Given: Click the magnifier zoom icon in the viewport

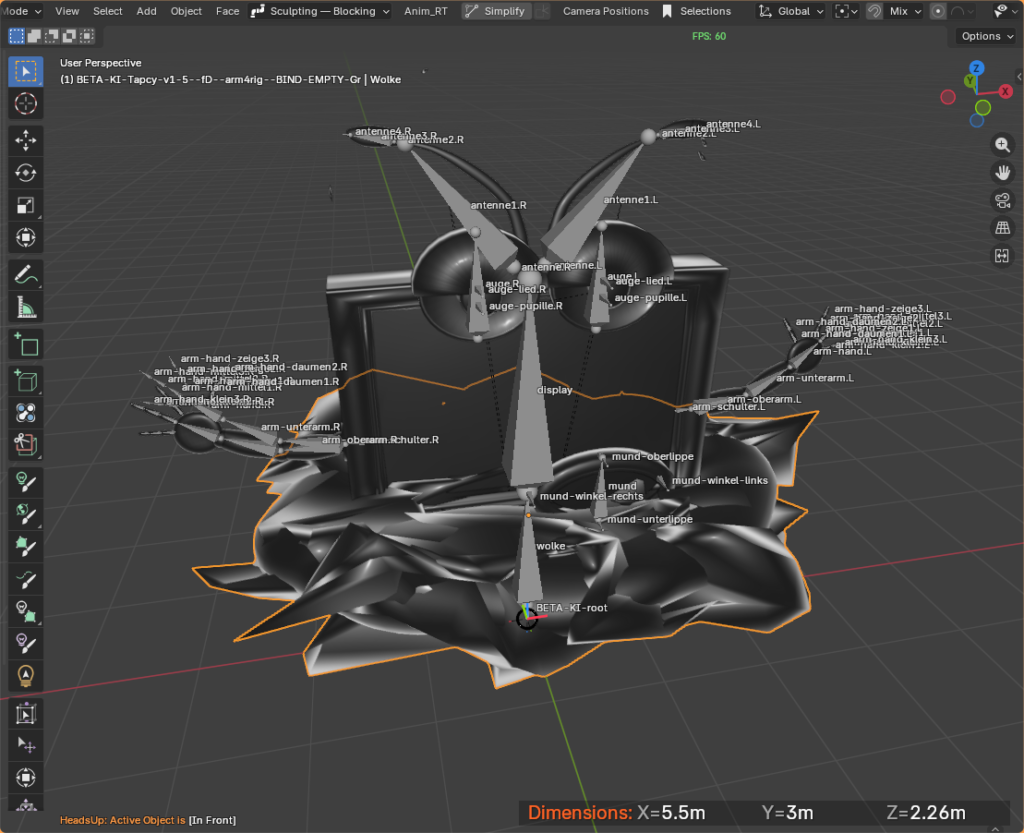Looking at the screenshot, I should pos(1002,144).
